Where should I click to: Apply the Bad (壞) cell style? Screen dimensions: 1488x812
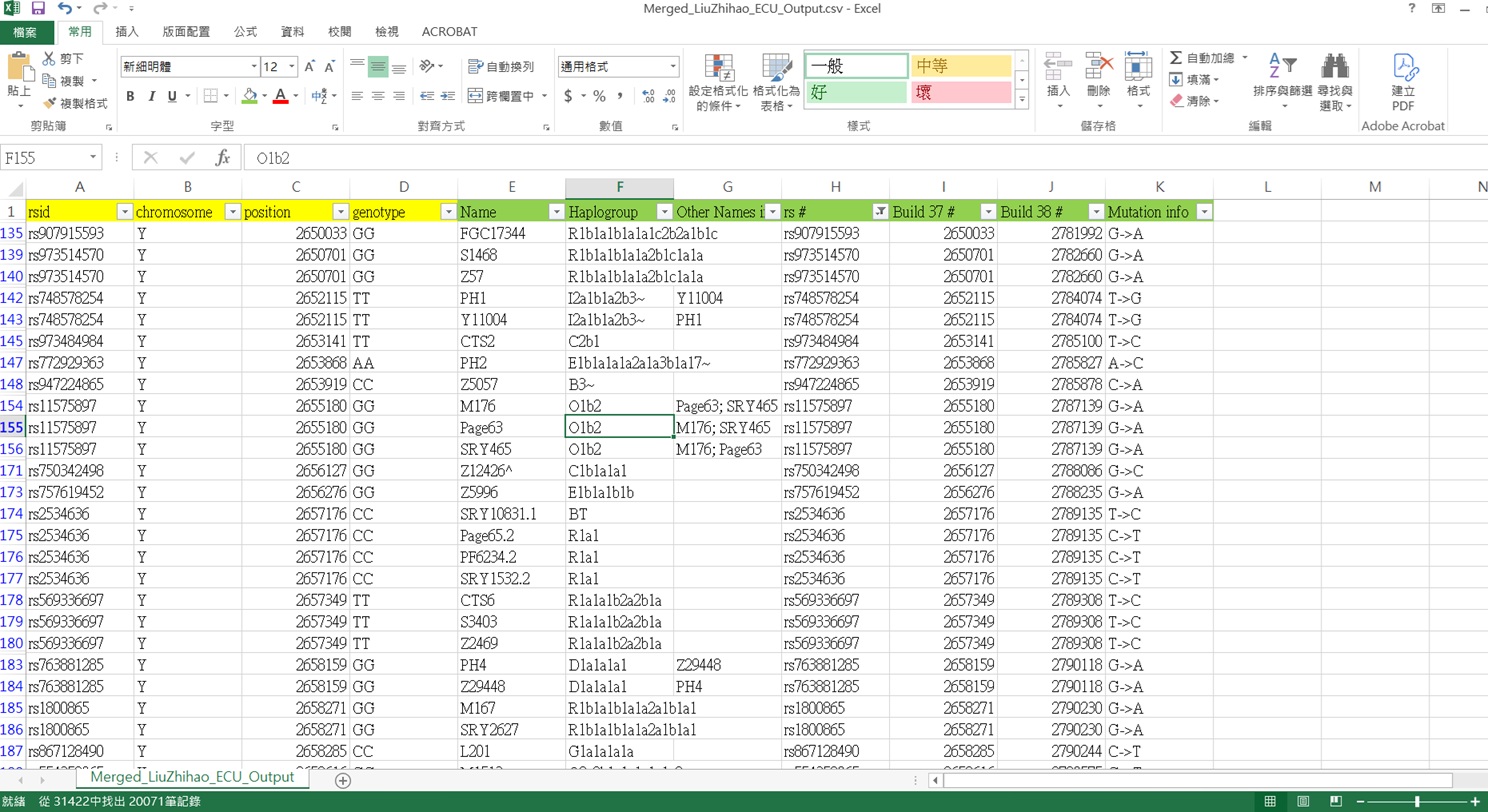[x=961, y=92]
